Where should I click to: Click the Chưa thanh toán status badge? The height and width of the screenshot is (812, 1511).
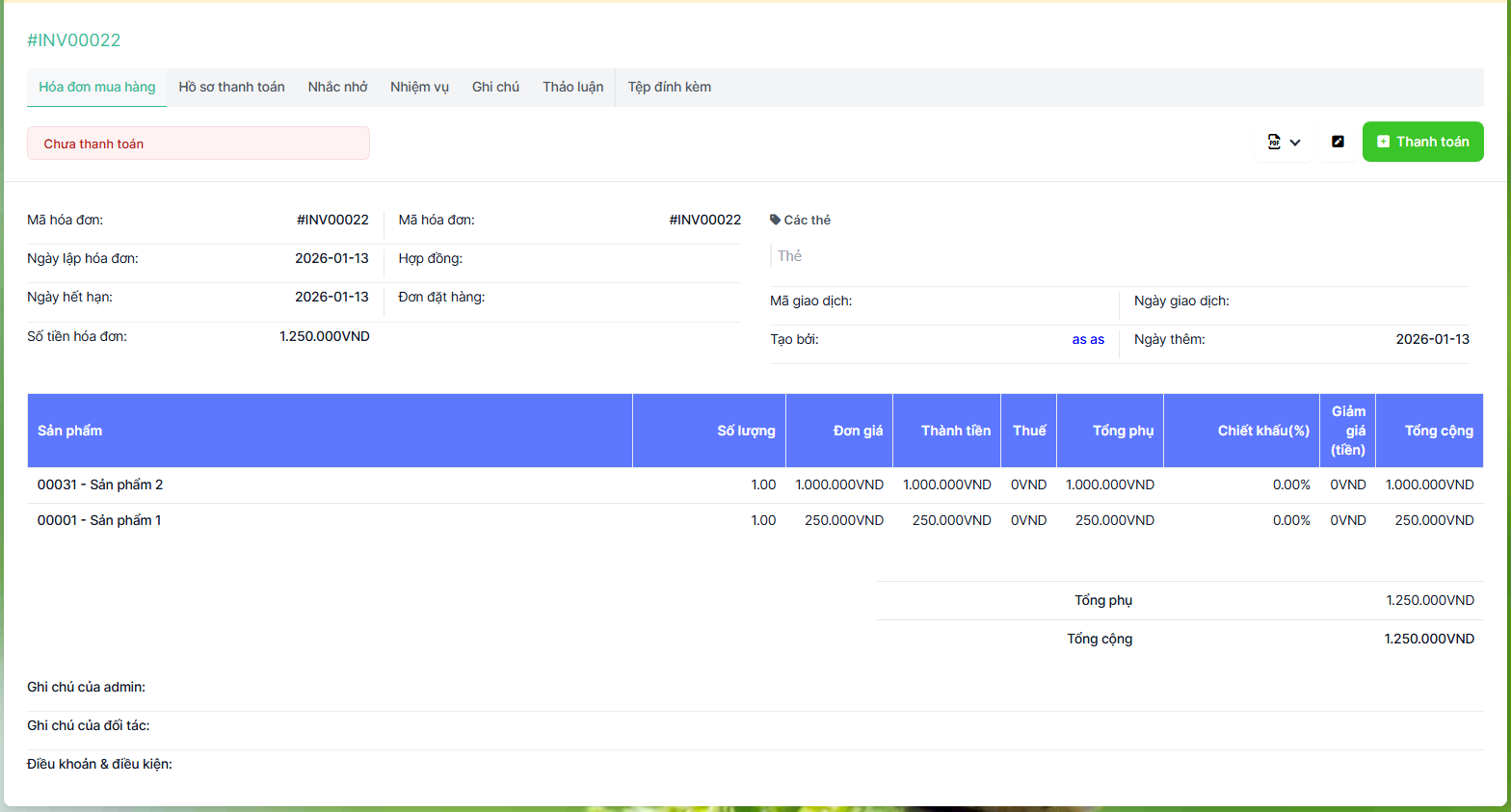tap(198, 144)
